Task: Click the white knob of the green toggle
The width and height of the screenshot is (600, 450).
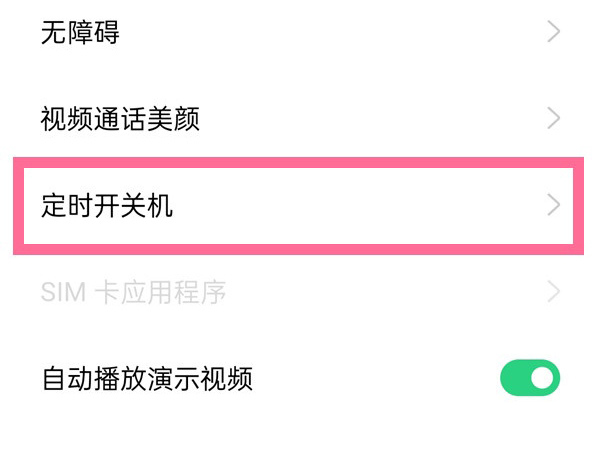Action: [x=543, y=379]
